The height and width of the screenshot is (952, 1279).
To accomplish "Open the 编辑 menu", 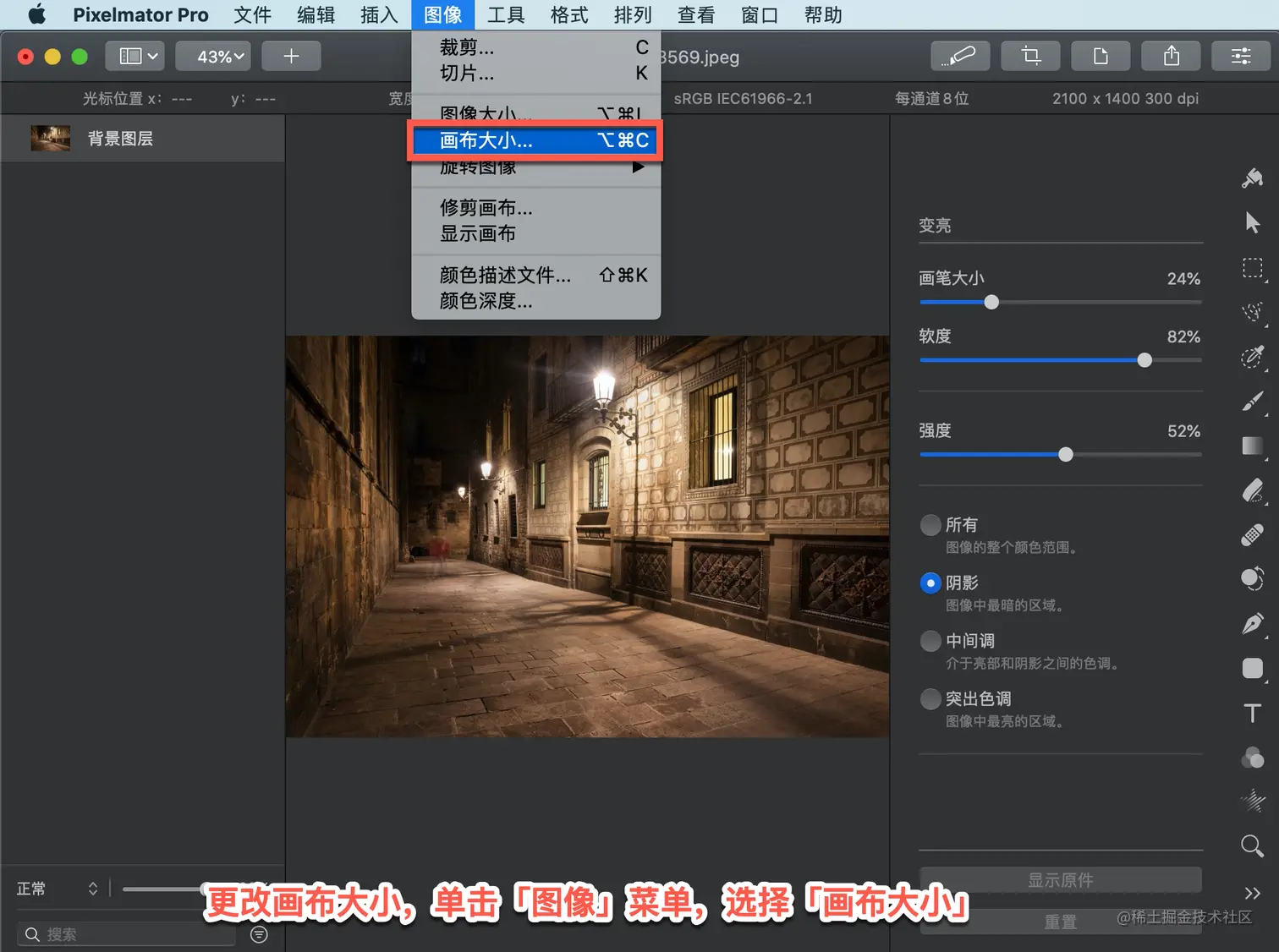I will point(316,14).
